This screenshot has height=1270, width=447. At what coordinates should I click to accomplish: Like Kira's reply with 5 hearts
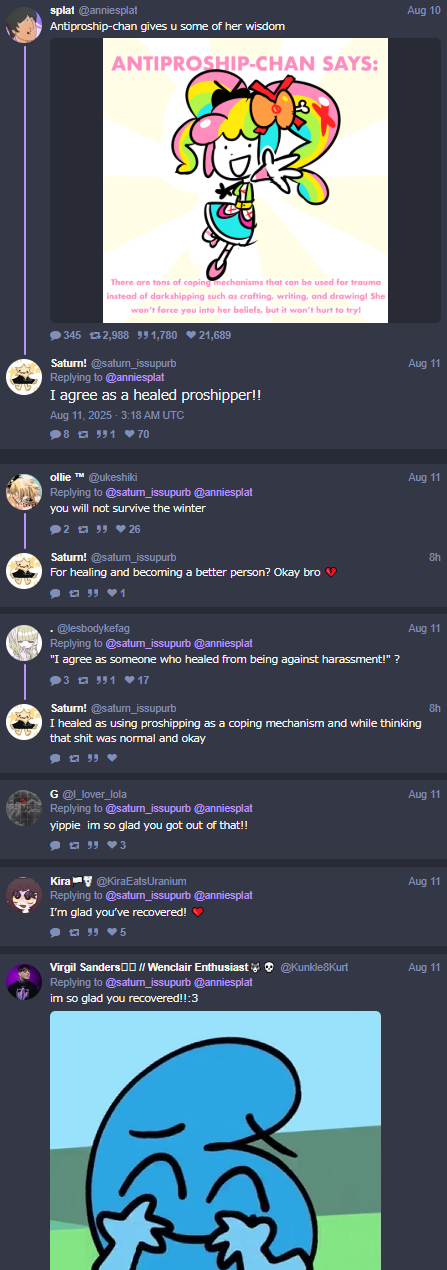coord(112,932)
